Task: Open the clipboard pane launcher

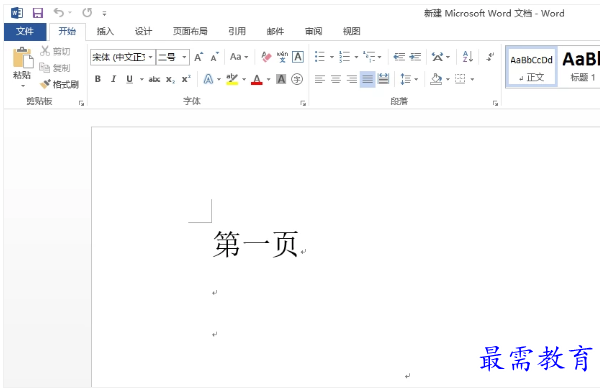Action: (x=81, y=103)
